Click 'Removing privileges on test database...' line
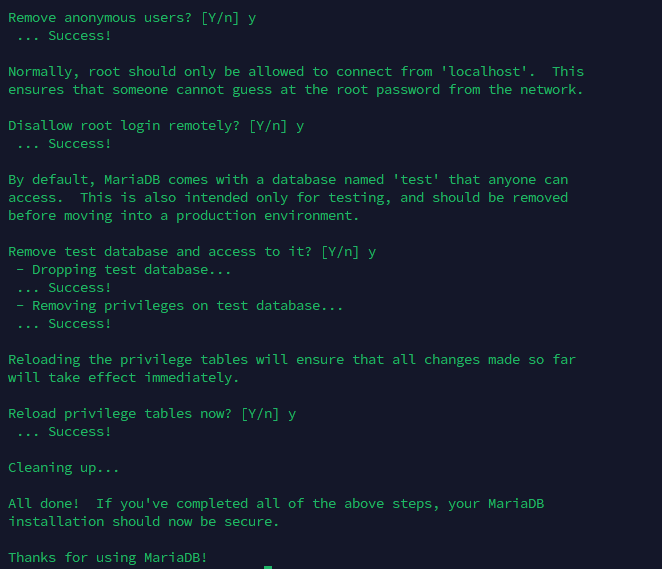 pos(179,306)
